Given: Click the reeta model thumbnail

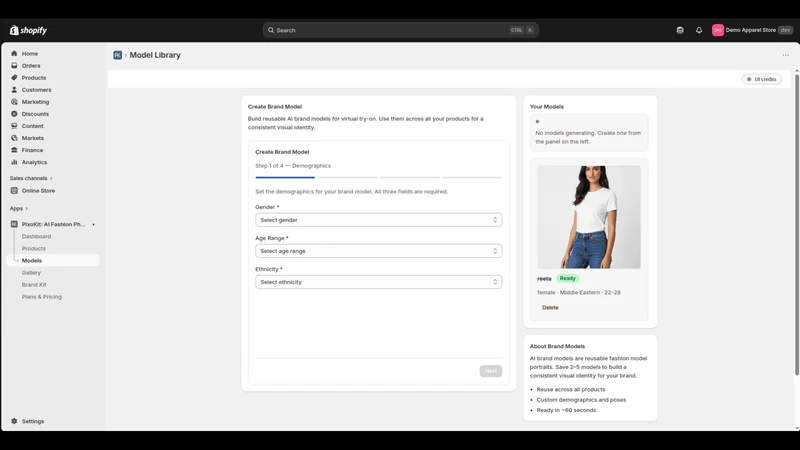Looking at the screenshot, I should [x=589, y=217].
